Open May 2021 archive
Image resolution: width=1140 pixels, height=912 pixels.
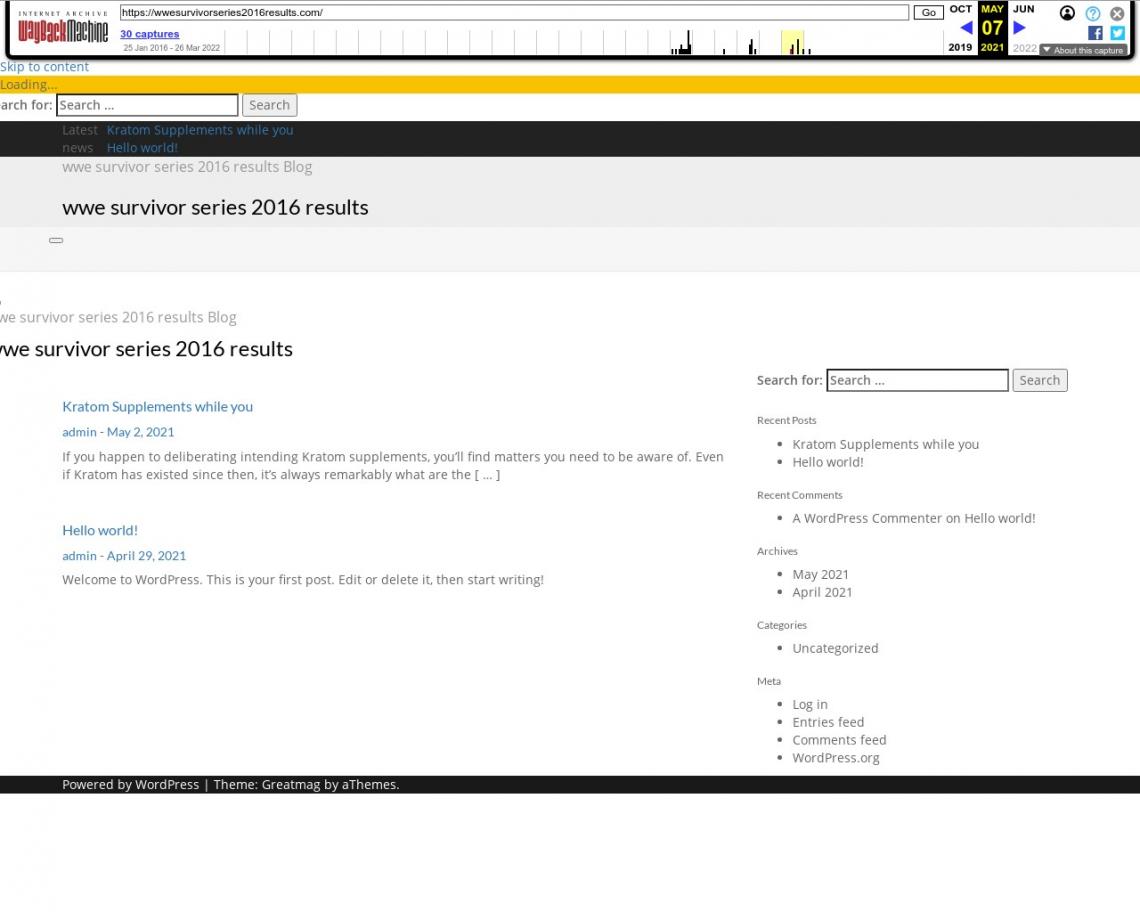pos(821,575)
